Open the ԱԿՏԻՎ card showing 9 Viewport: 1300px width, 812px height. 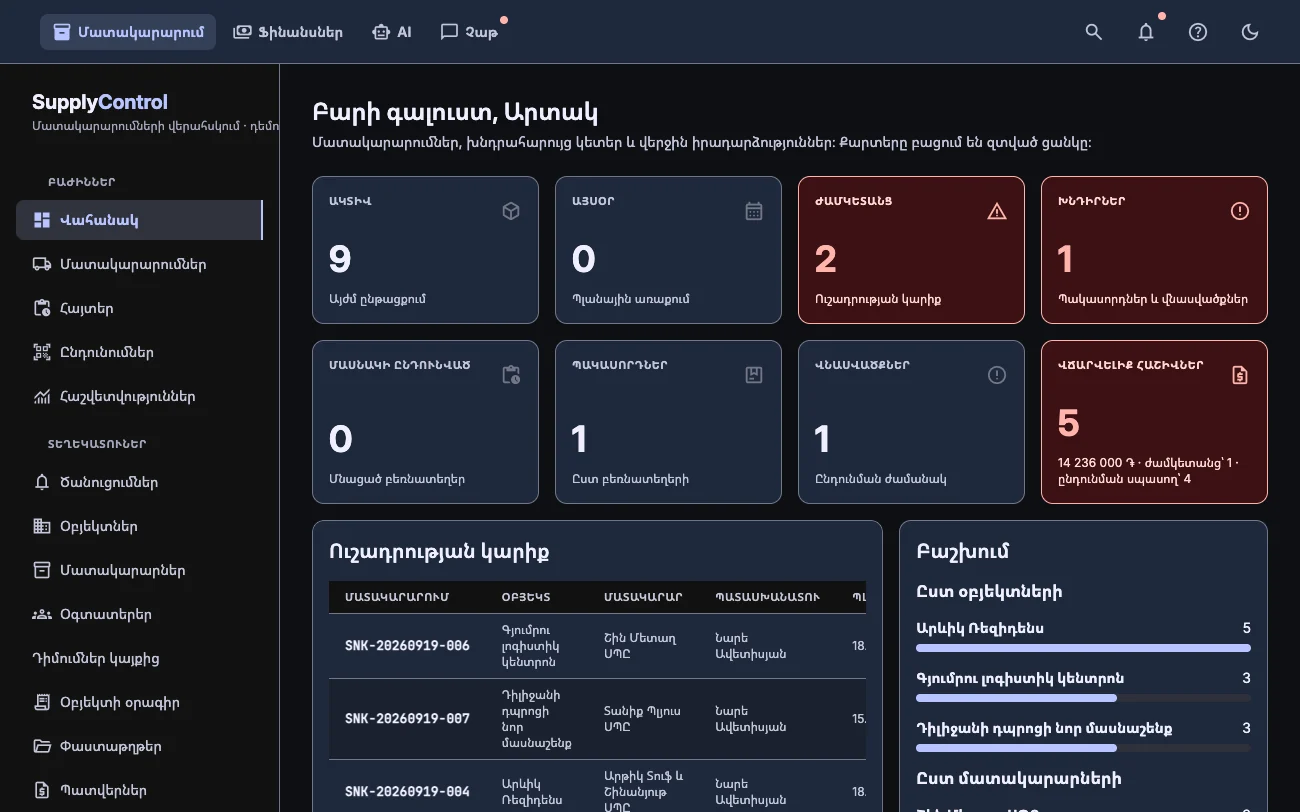[425, 250]
